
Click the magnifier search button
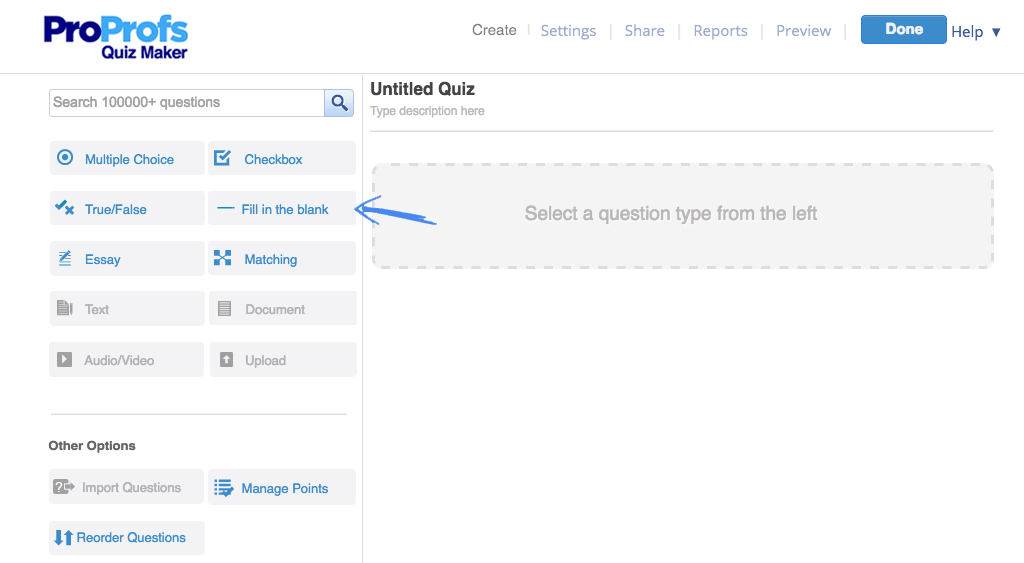339,103
